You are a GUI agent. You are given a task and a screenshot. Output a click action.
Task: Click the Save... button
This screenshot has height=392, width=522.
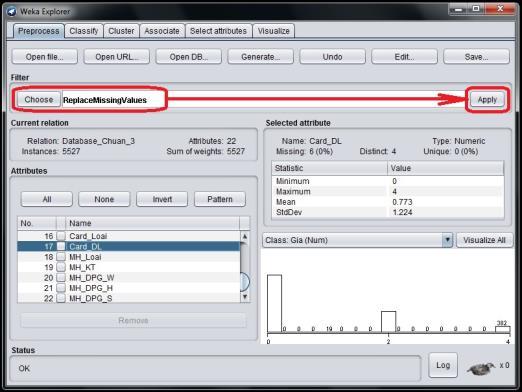click(476, 57)
